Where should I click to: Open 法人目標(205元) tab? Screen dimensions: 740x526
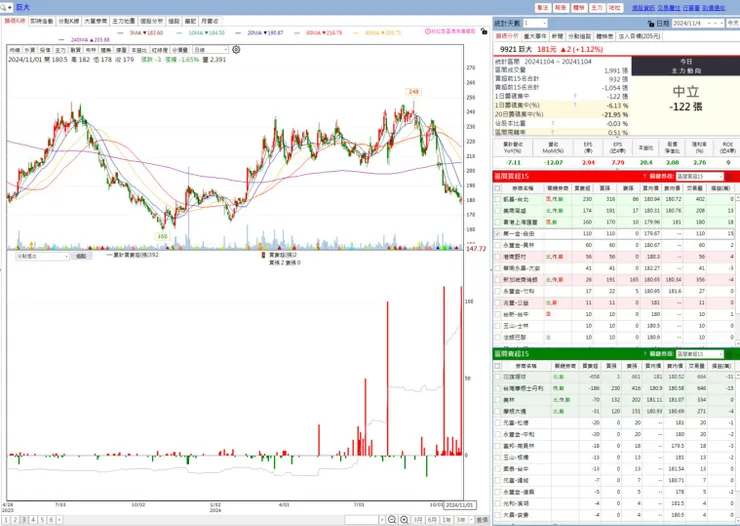coord(639,36)
